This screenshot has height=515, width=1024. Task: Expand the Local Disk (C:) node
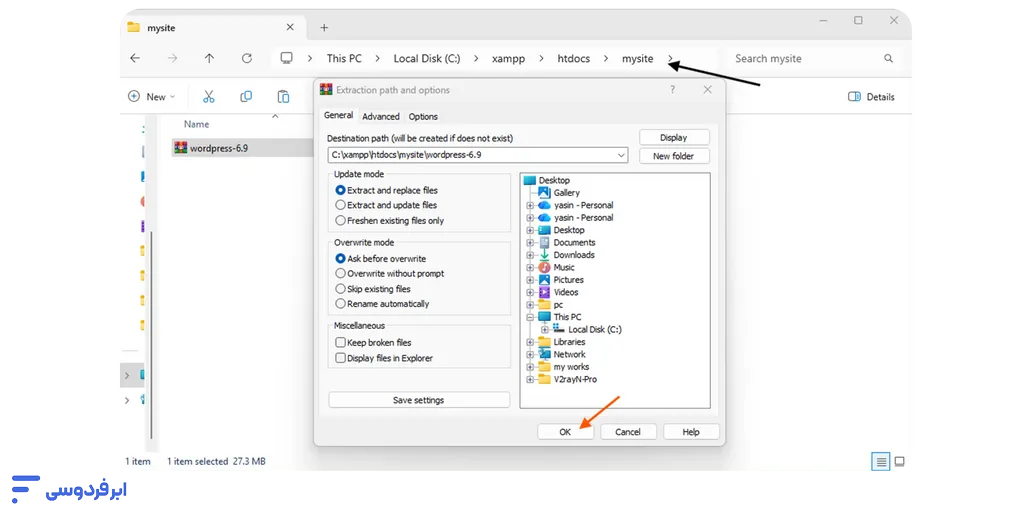(545, 330)
